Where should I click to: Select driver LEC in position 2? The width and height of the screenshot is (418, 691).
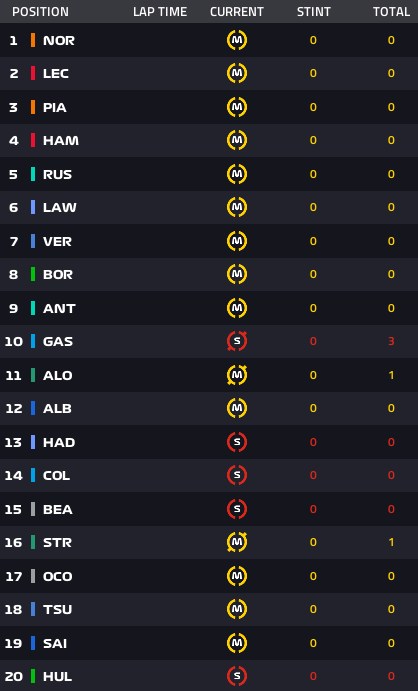(55, 73)
